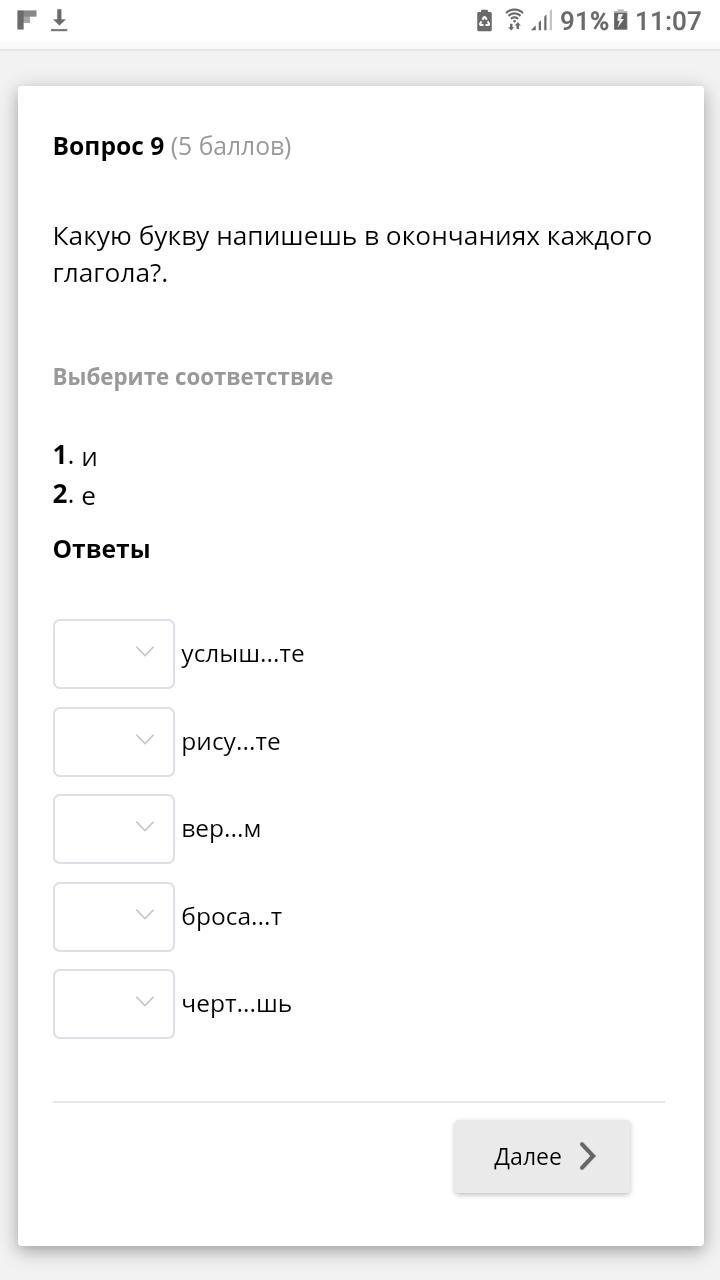Tap the Вопрос 9 heading

coord(108,146)
